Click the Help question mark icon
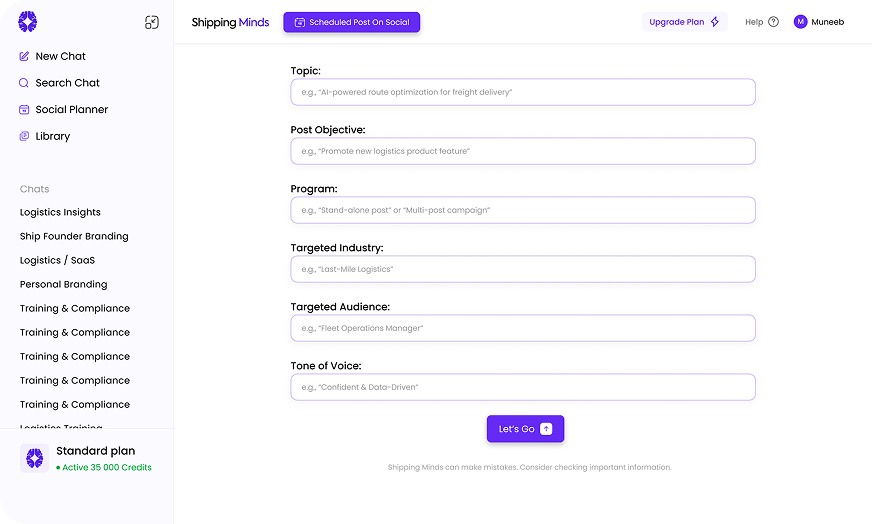Viewport: 872px width, 524px height. pos(773,22)
